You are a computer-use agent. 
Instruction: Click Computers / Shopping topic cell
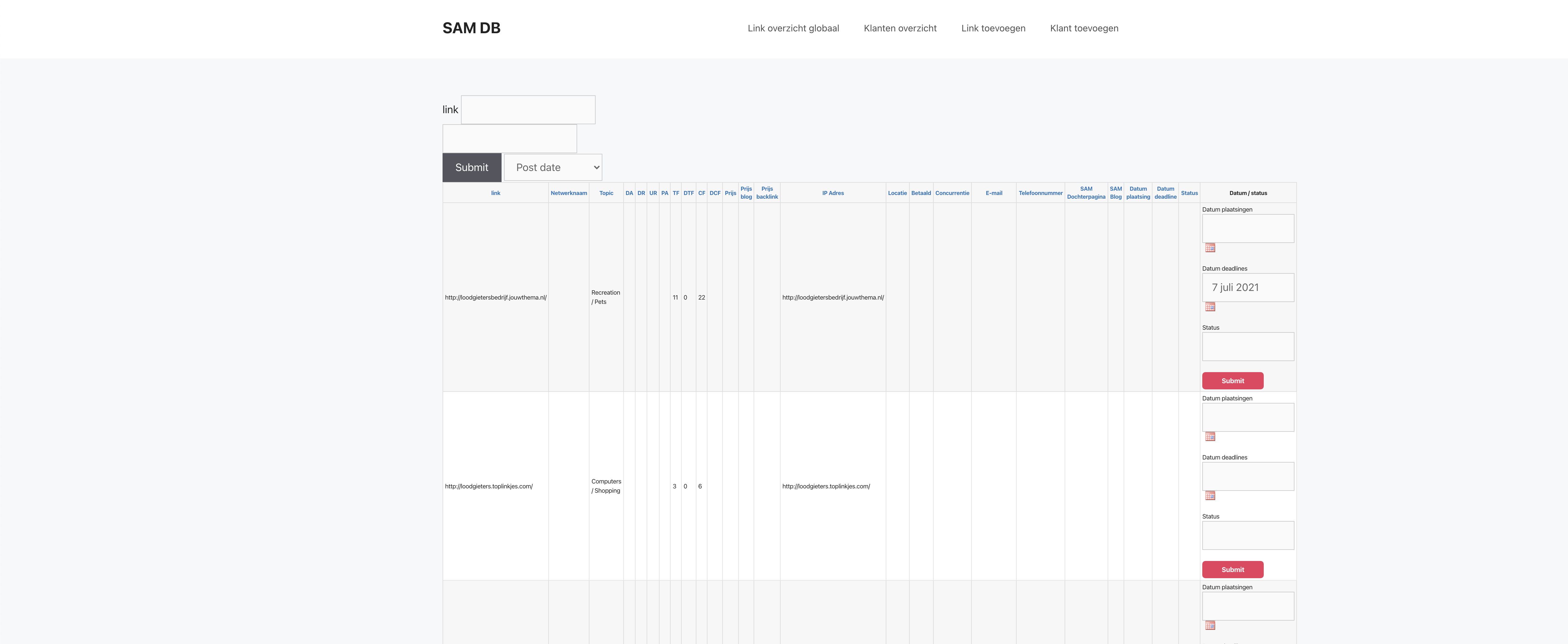coord(606,486)
